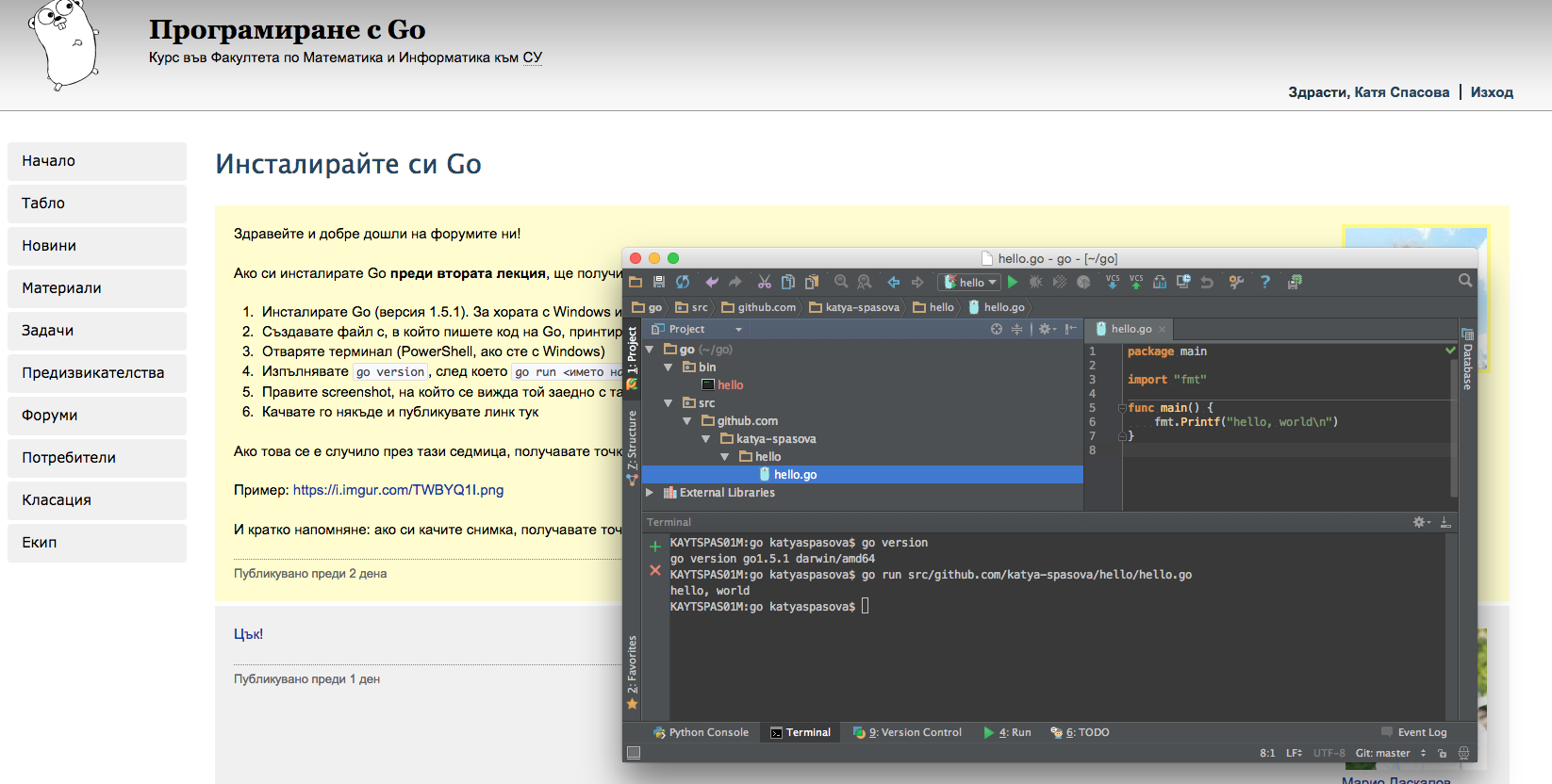Click the Revert changes icon
Image resolution: width=1552 pixels, height=784 pixels.
coord(1207,282)
